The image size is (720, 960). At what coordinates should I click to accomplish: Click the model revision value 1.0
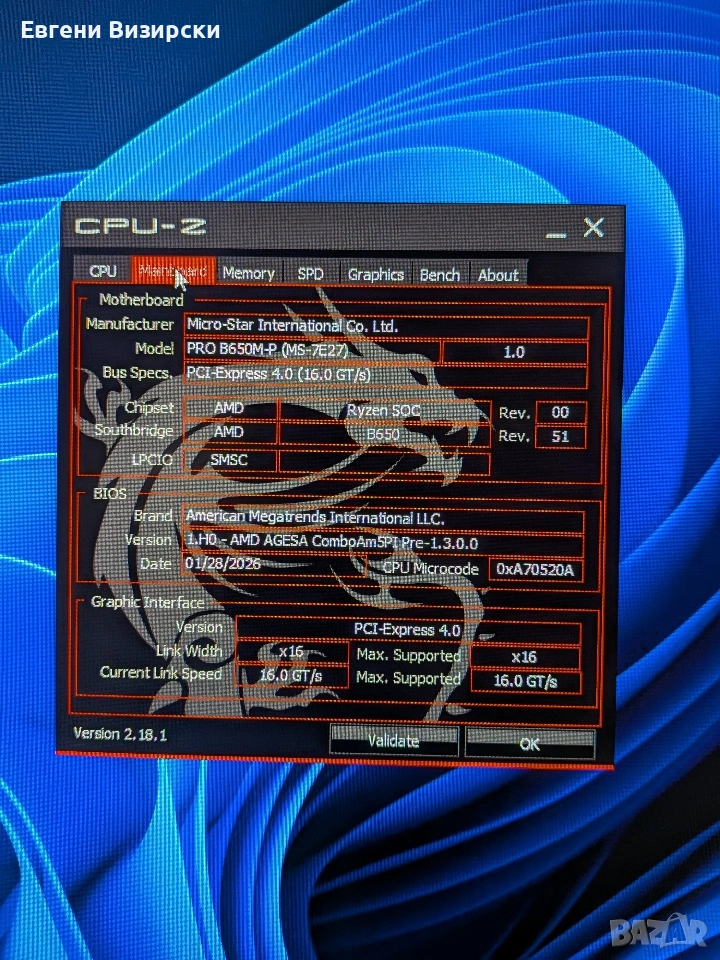(x=514, y=352)
